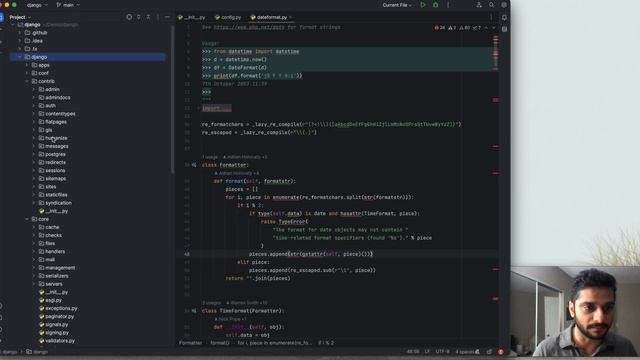The width and height of the screenshot is (640, 360).
Task: Open the main git branch dropdown
Action: tap(68, 5)
